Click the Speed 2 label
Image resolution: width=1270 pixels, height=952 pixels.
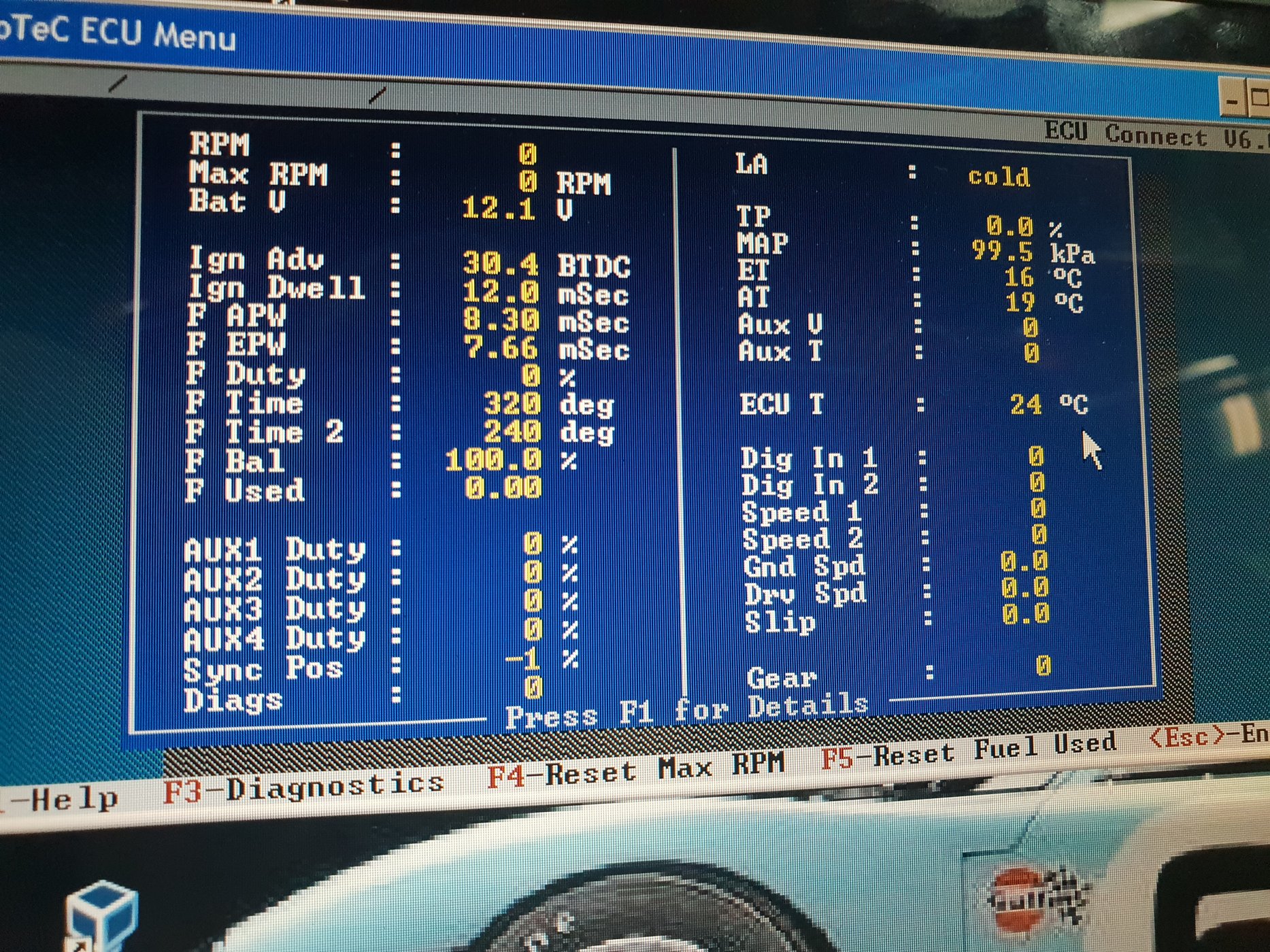[x=803, y=539]
